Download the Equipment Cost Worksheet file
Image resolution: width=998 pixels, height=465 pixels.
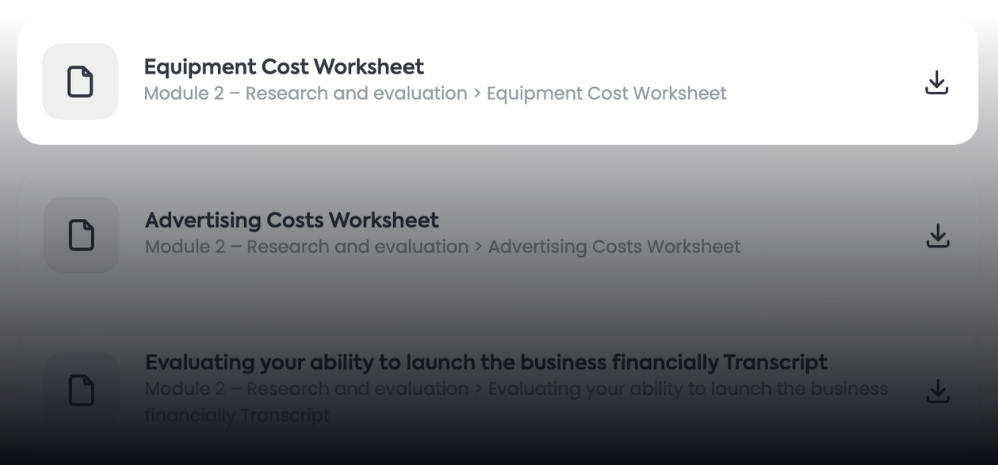pos(936,83)
